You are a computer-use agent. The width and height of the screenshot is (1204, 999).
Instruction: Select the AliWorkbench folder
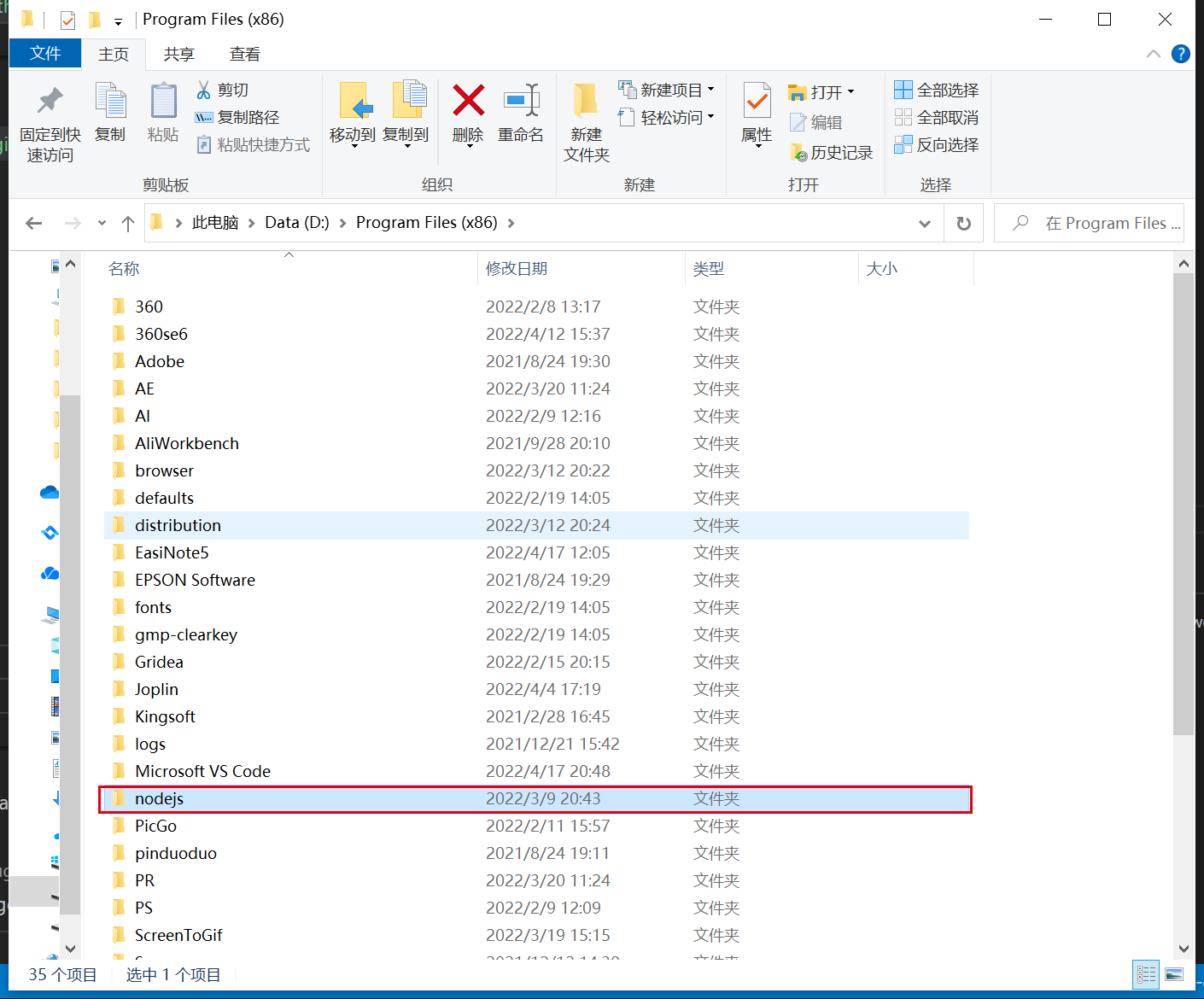point(535,443)
